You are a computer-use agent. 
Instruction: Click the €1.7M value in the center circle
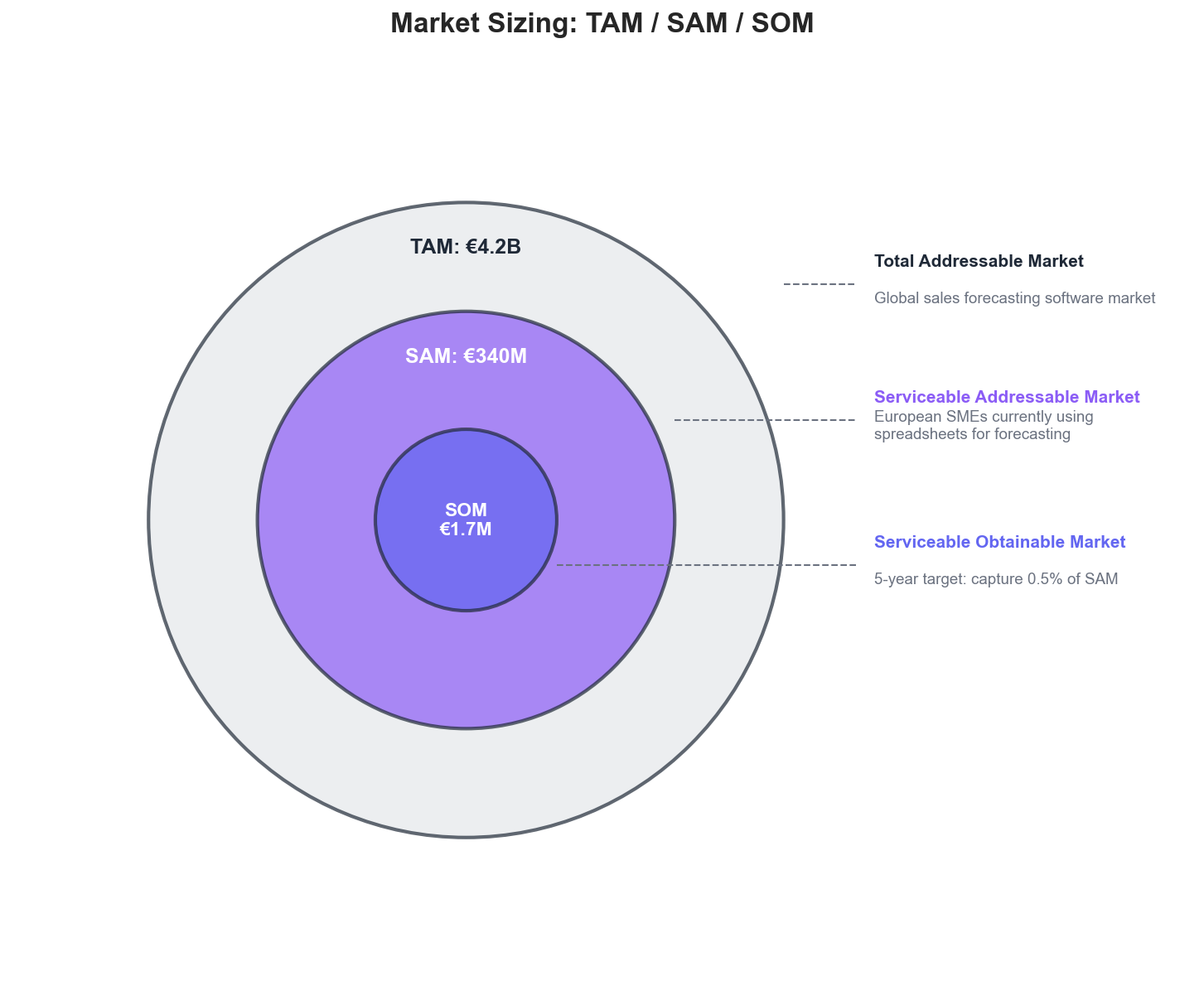coord(466,530)
